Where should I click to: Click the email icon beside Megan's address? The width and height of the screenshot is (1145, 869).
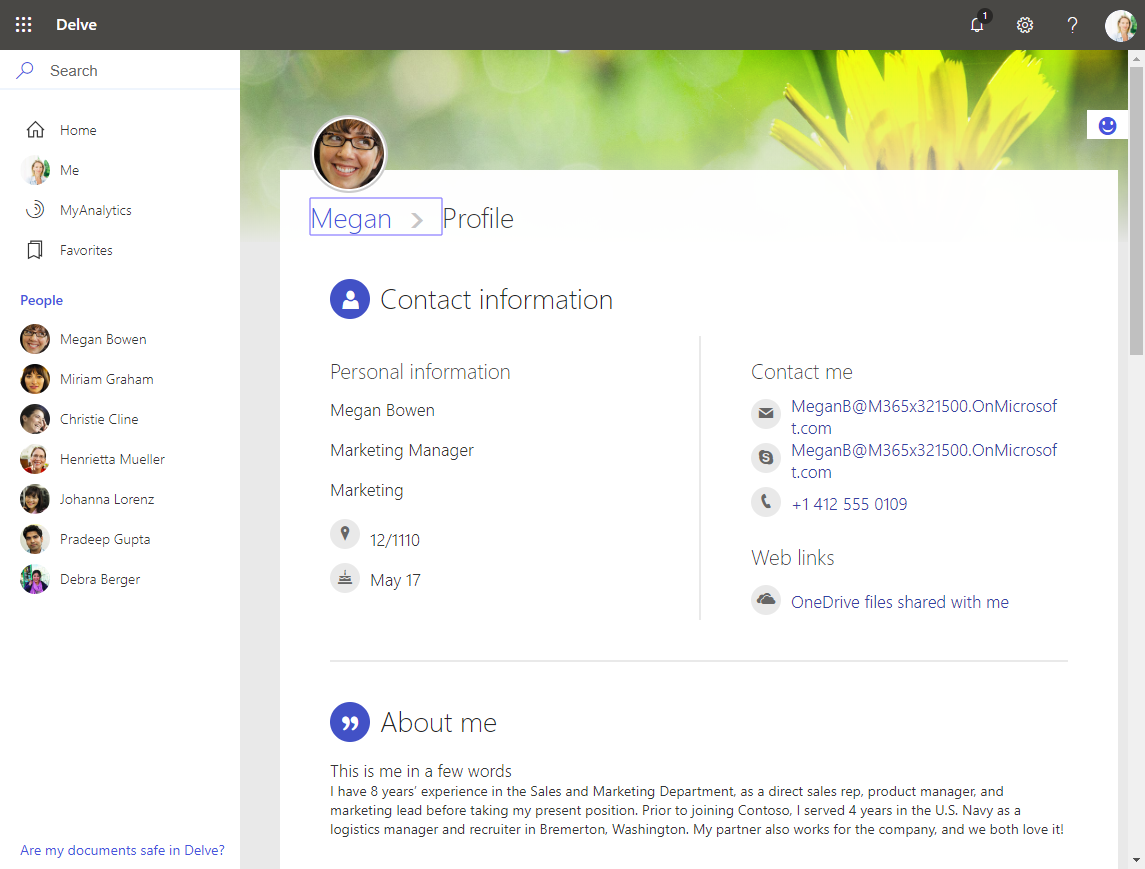click(765, 413)
